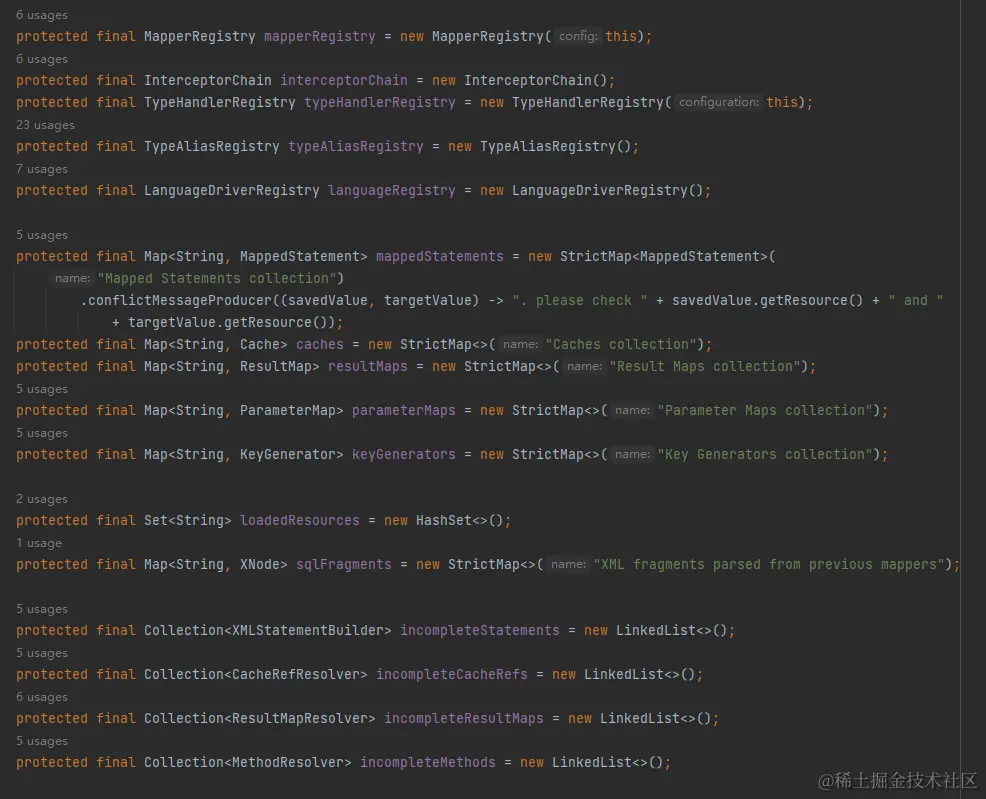
Task: Click the XNode type name
Action: (x=260, y=565)
